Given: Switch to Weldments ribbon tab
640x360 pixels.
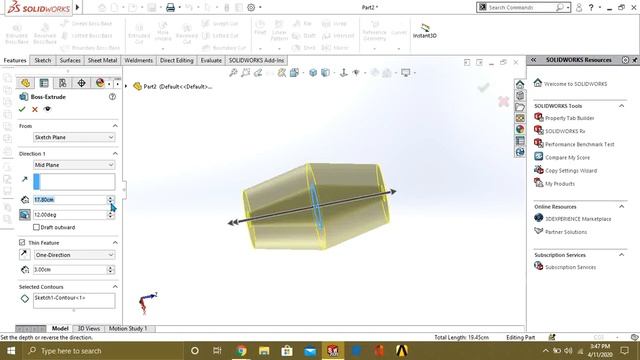Looking at the screenshot, I should tap(138, 60).
